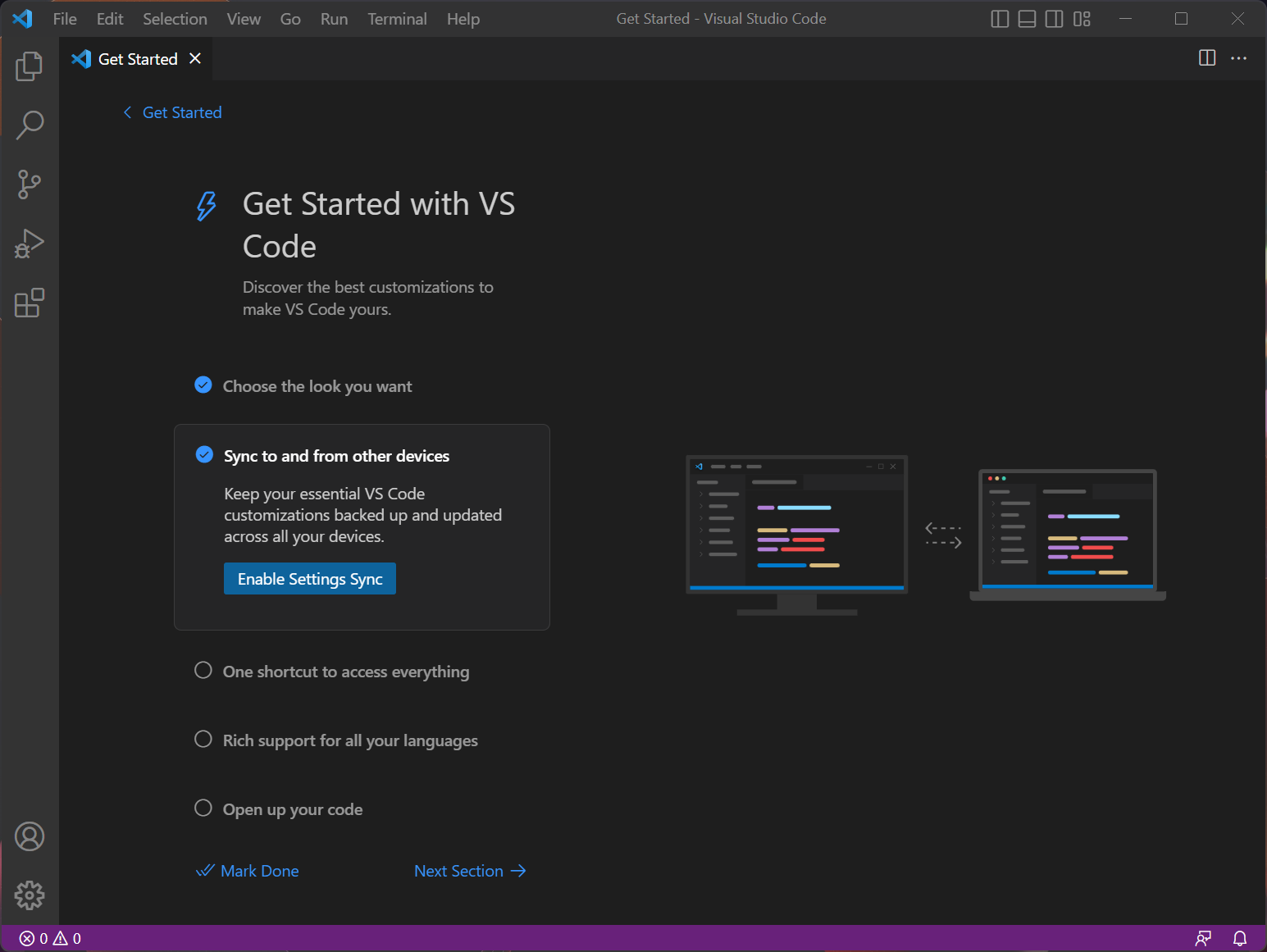The image size is (1267, 952).
Task: Toggle Panel layout icon
Action: point(1027,19)
